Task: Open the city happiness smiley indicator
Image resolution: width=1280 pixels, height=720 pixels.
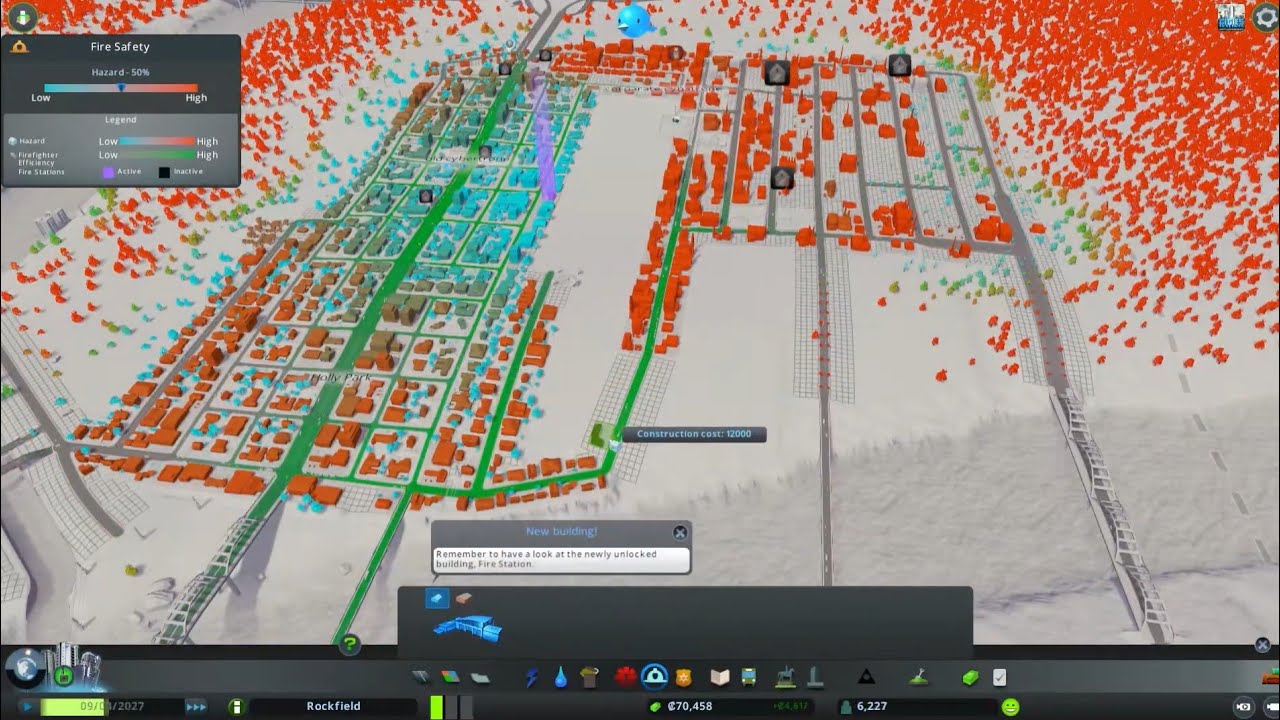Action: pos(1011,706)
